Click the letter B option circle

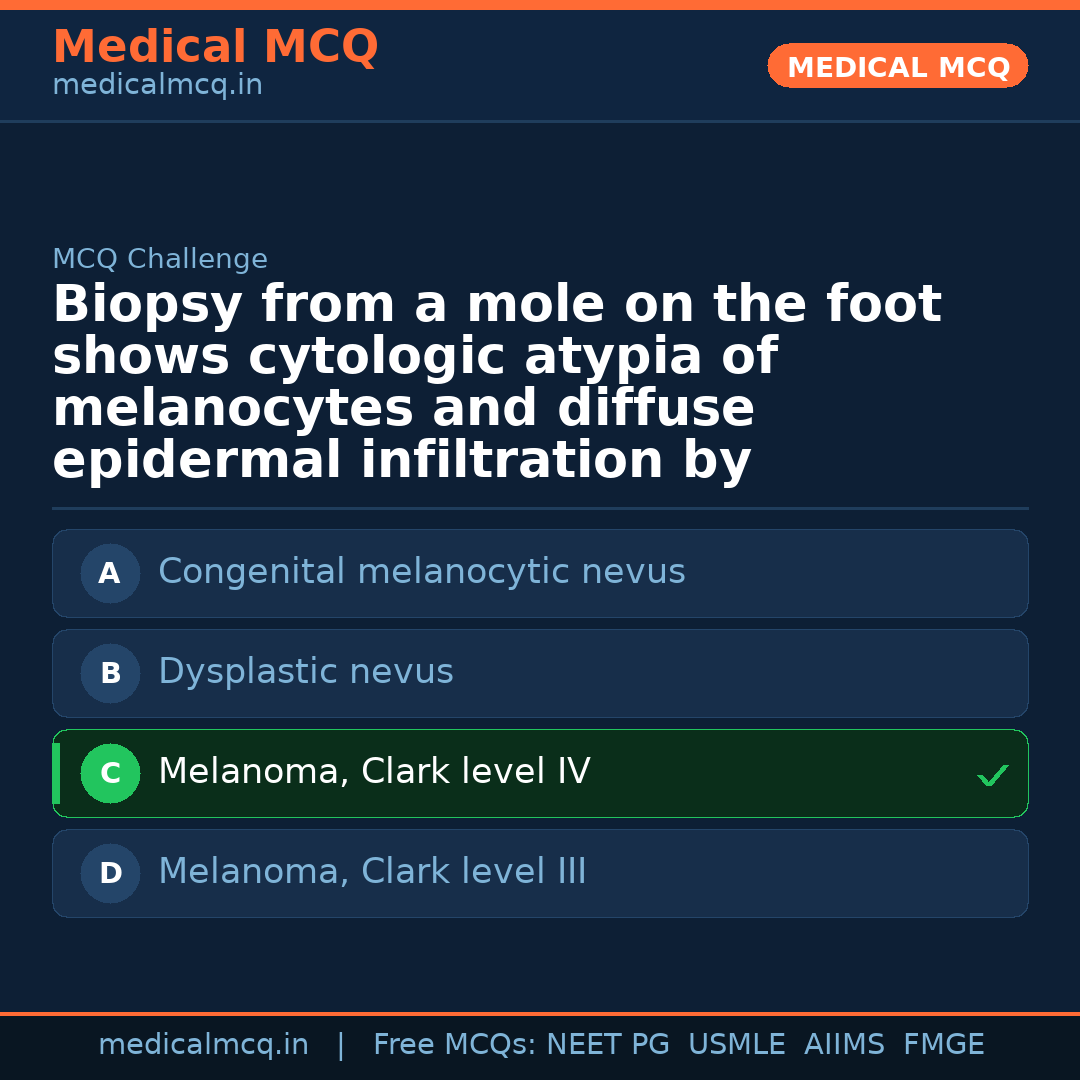coord(110,673)
